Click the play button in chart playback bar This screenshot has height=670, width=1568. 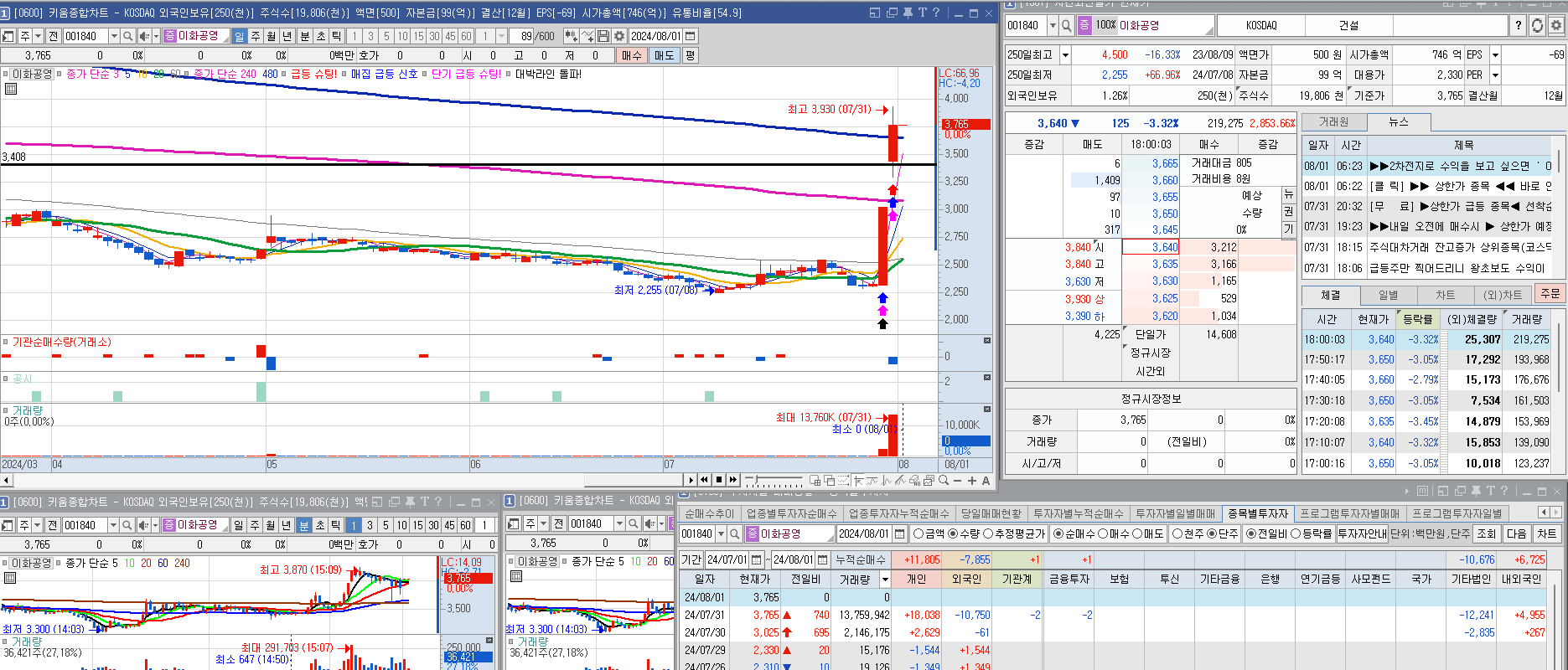(691, 480)
